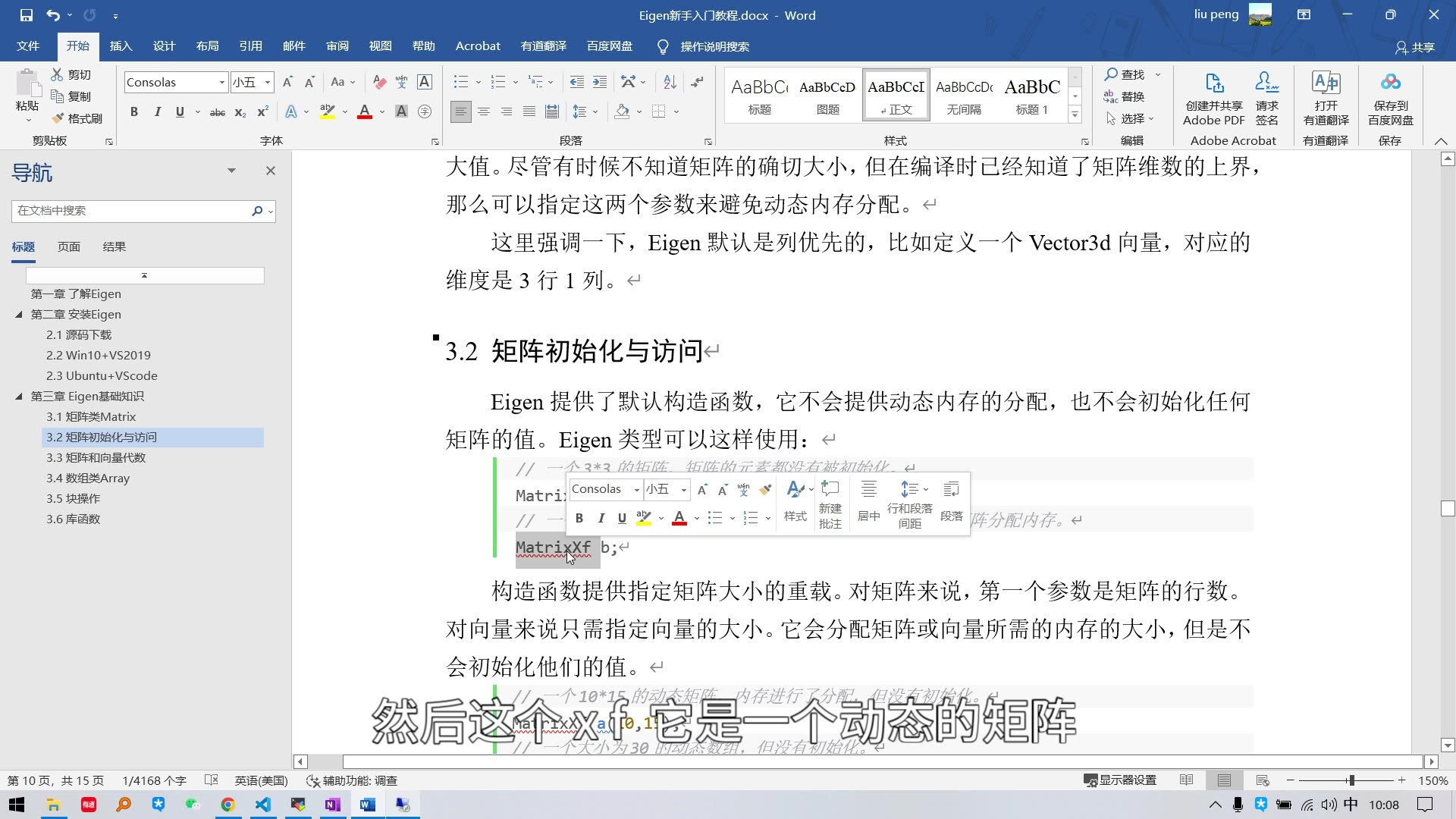Click 显示器设置 in the status bar
Viewport: 1456px width, 819px height.
tap(1120, 780)
